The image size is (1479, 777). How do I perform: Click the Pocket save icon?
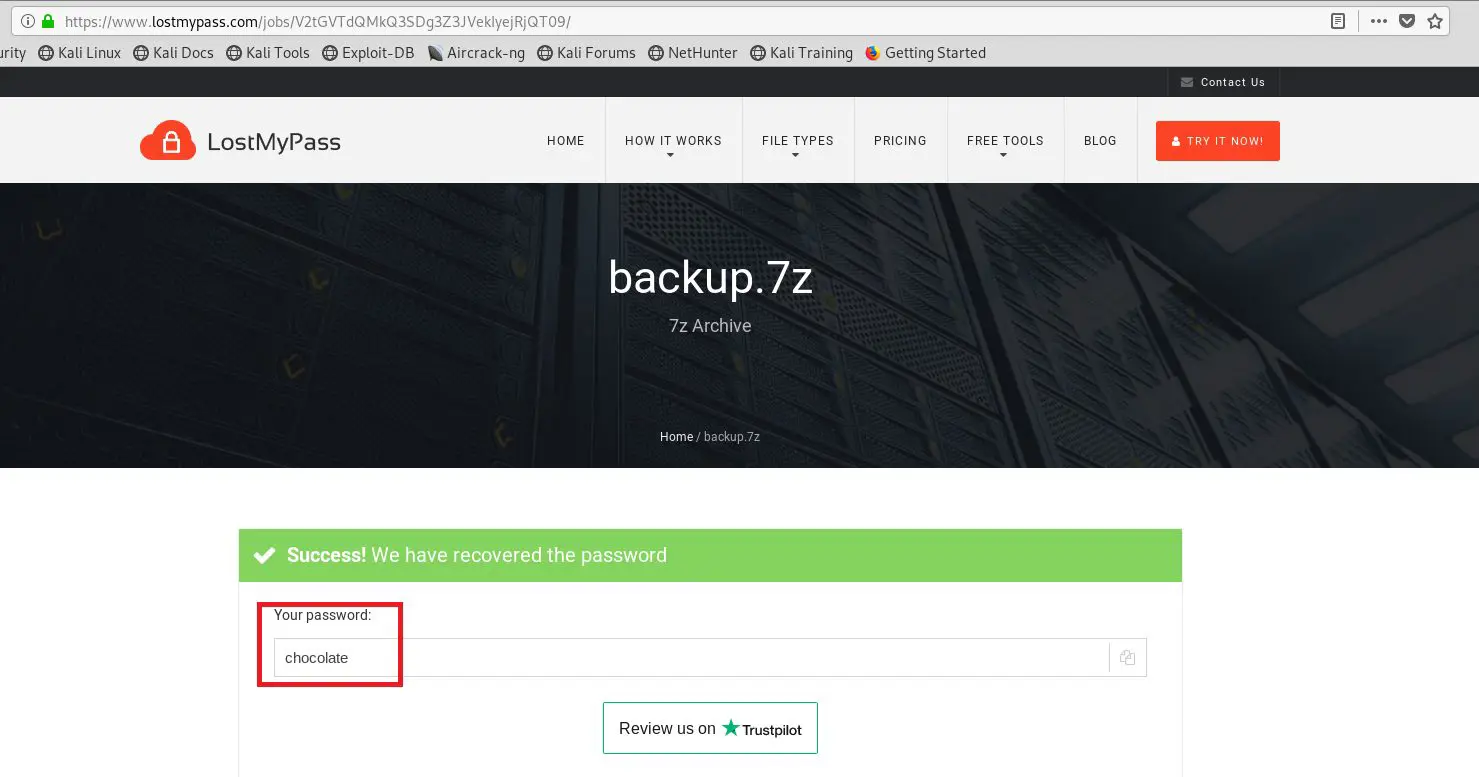[x=1407, y=21]
